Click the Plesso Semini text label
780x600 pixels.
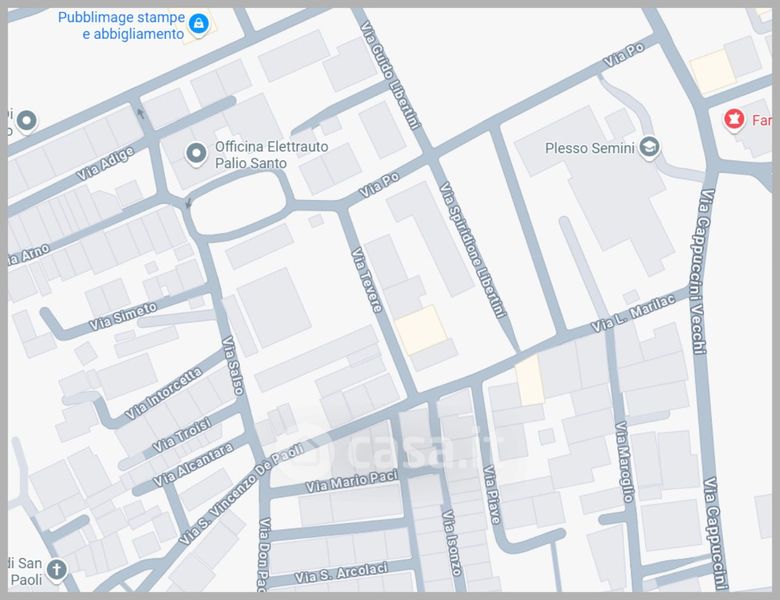click(589, 149)
